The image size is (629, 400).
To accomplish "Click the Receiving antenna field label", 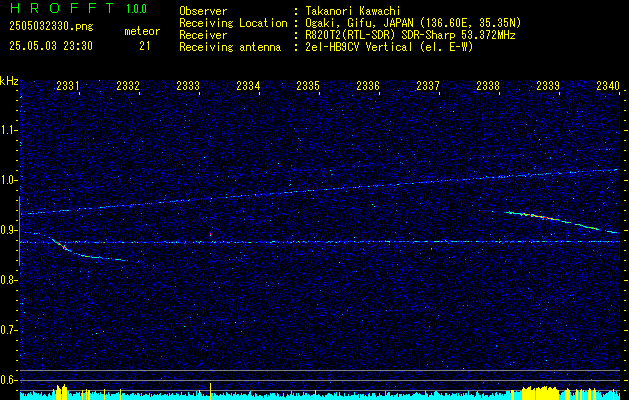I will [x=230, y=47].
